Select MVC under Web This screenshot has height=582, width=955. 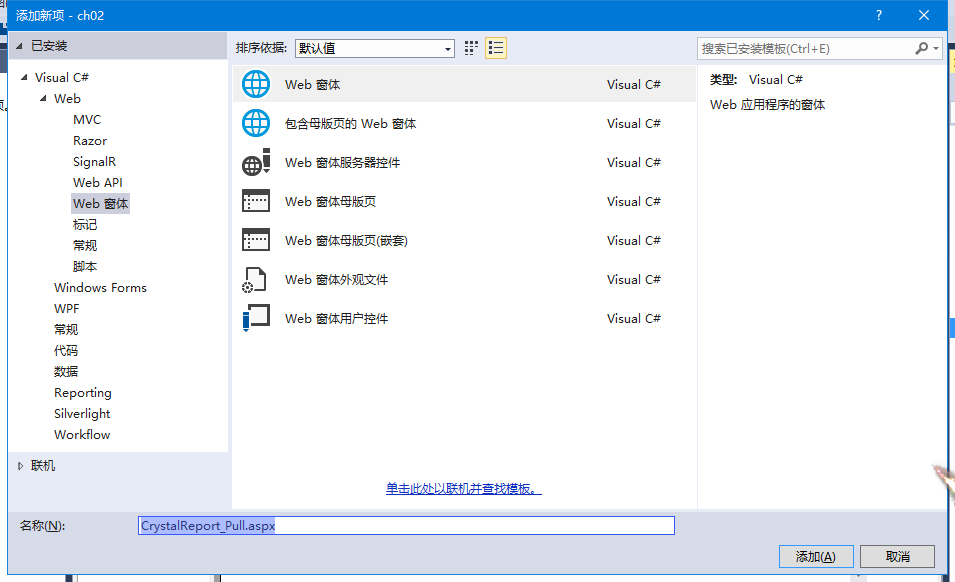(87, 119)
